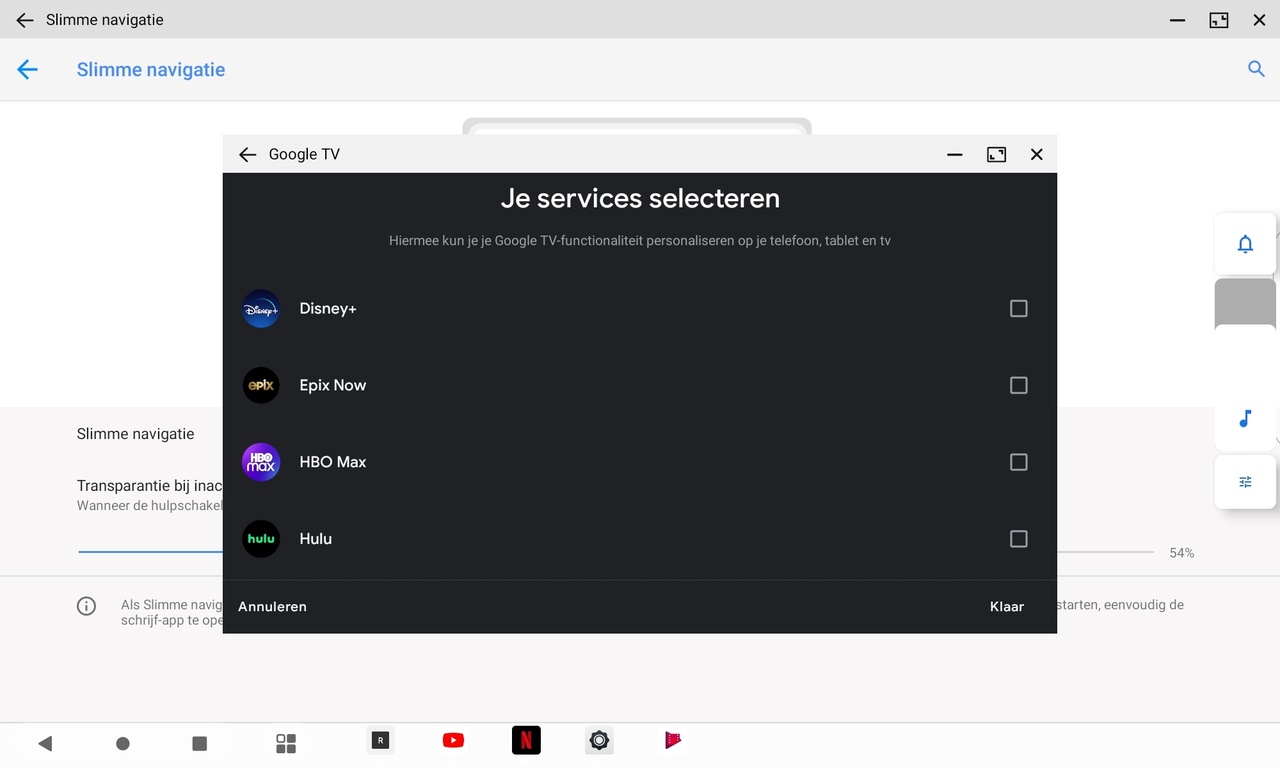Launch YouTube from the taskbar
The image size is (1280, 768).
(453, 740)
